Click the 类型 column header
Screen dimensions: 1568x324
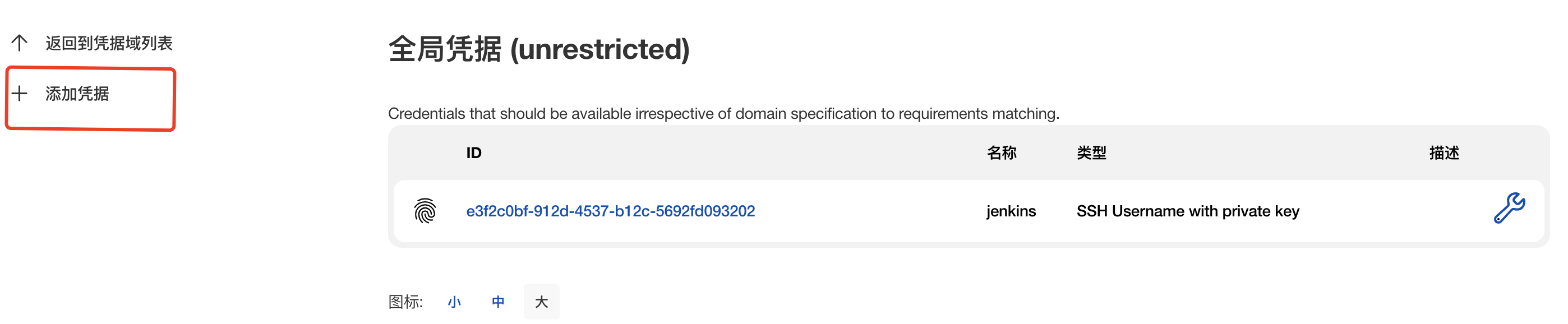(1091, 152)
